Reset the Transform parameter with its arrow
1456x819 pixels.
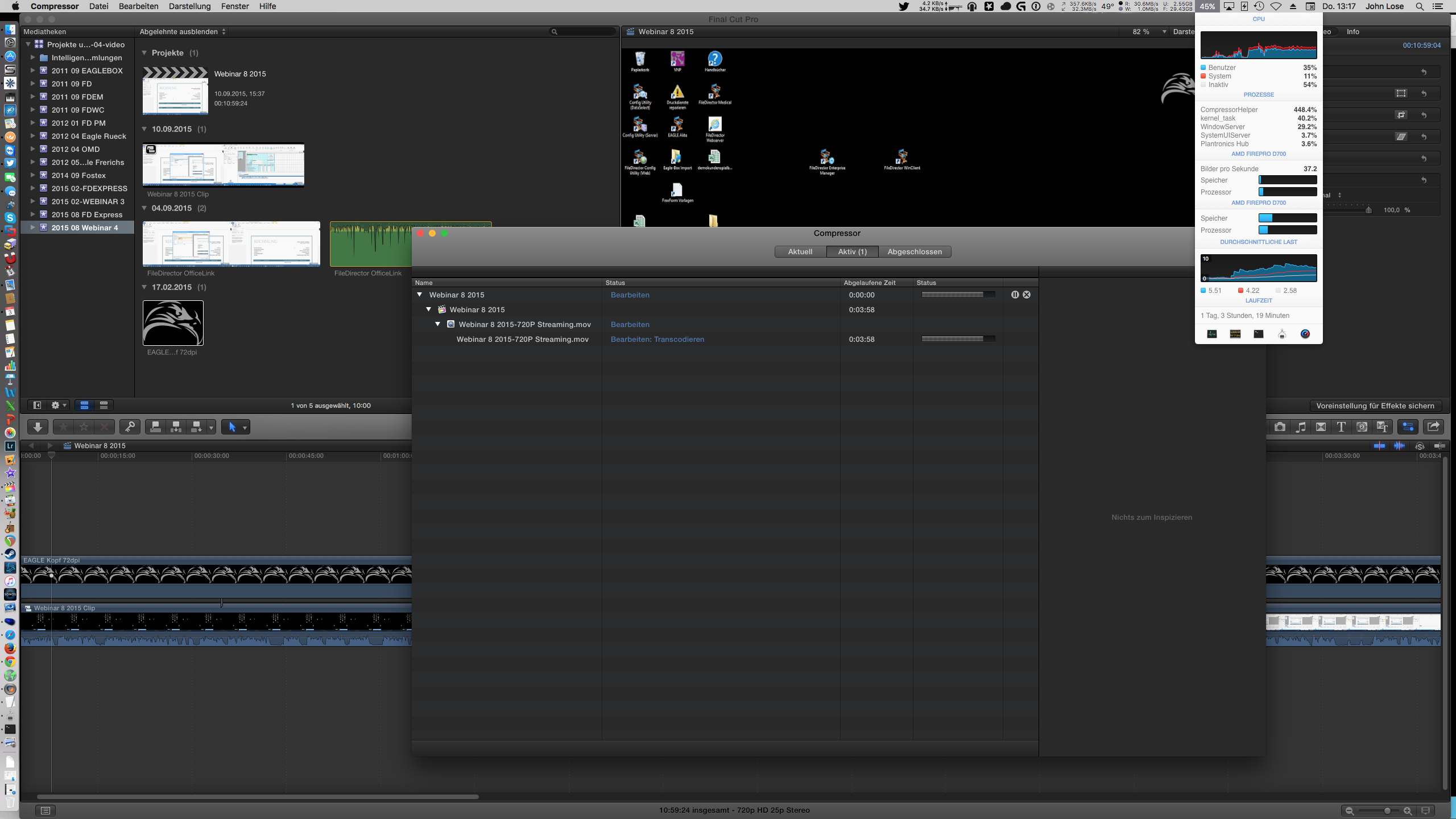click(1424, 93)
